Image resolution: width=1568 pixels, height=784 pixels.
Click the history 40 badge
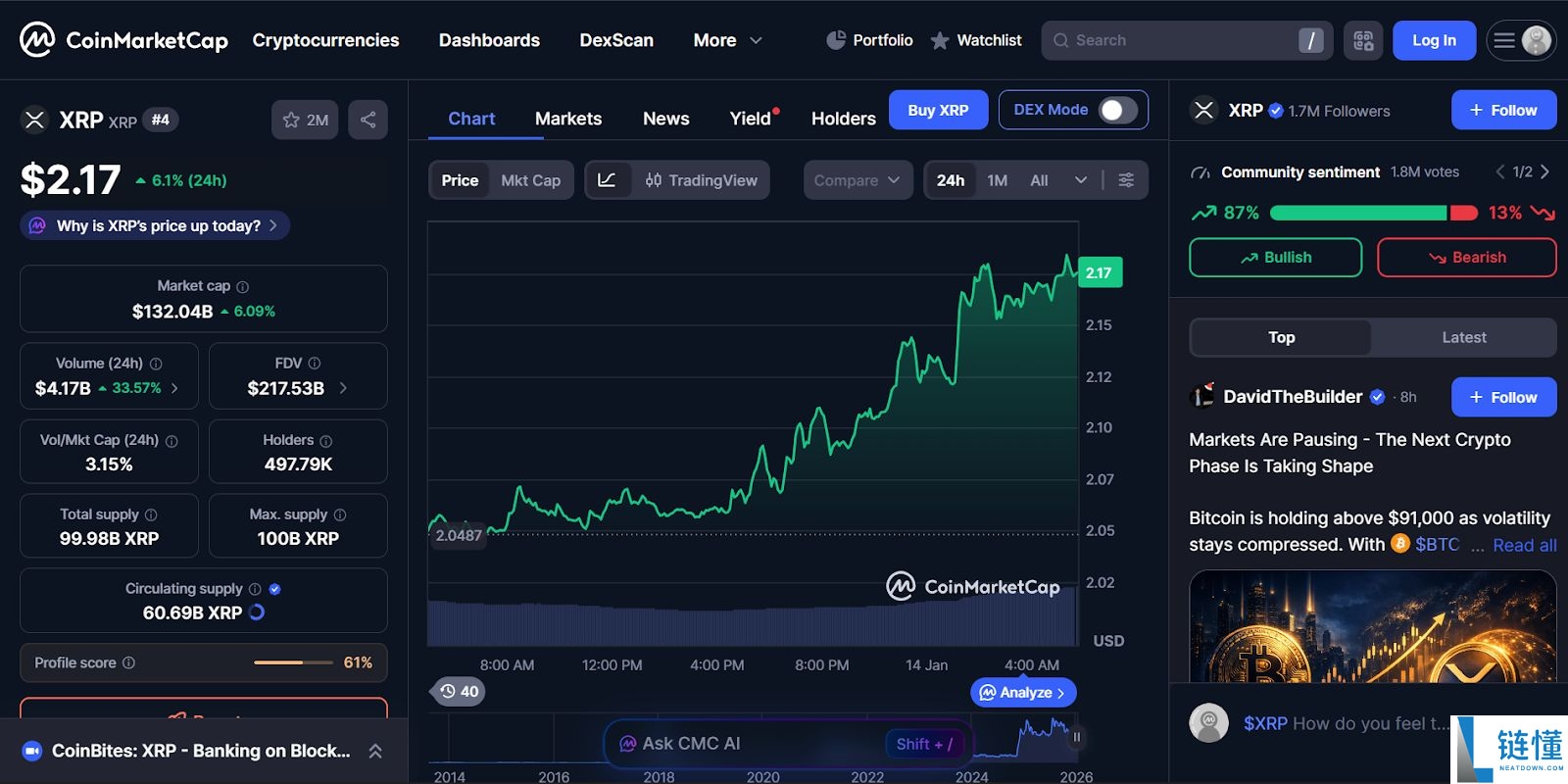click(x=459, y=692)
